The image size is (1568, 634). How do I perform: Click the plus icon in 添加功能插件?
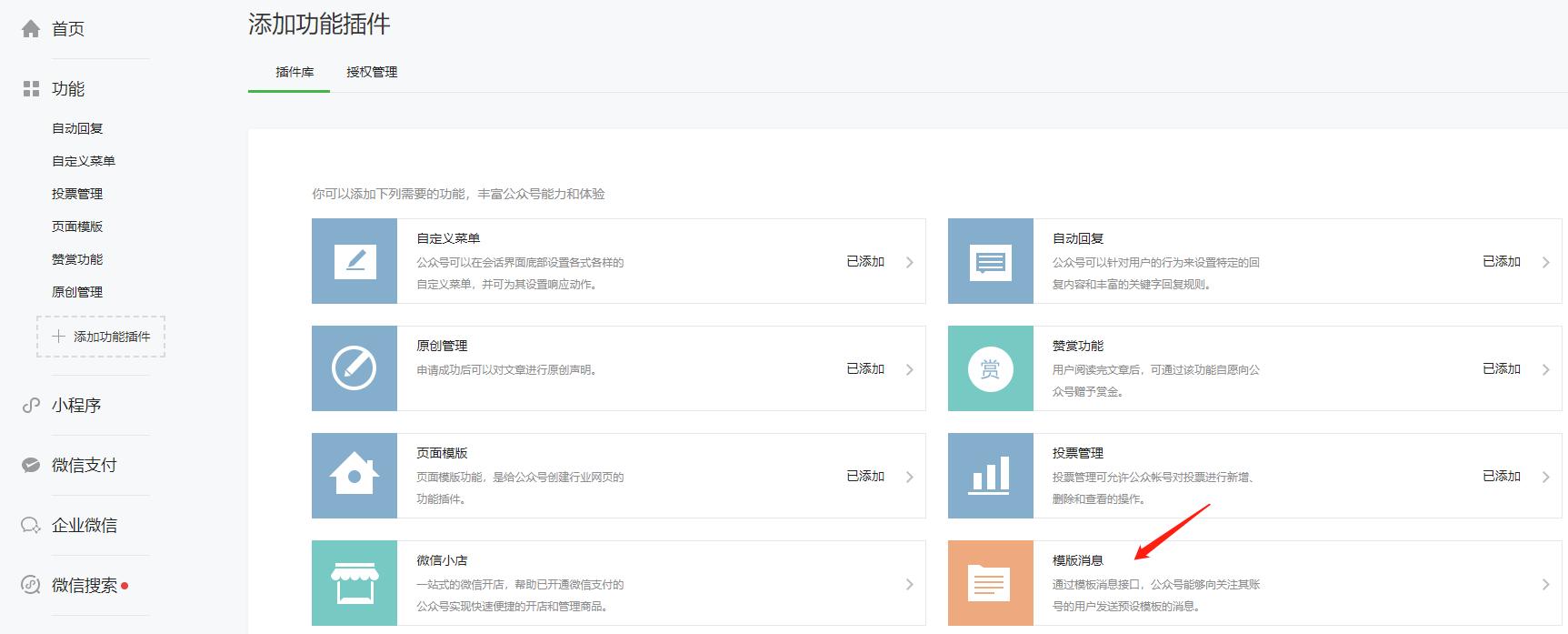(59, 337)
